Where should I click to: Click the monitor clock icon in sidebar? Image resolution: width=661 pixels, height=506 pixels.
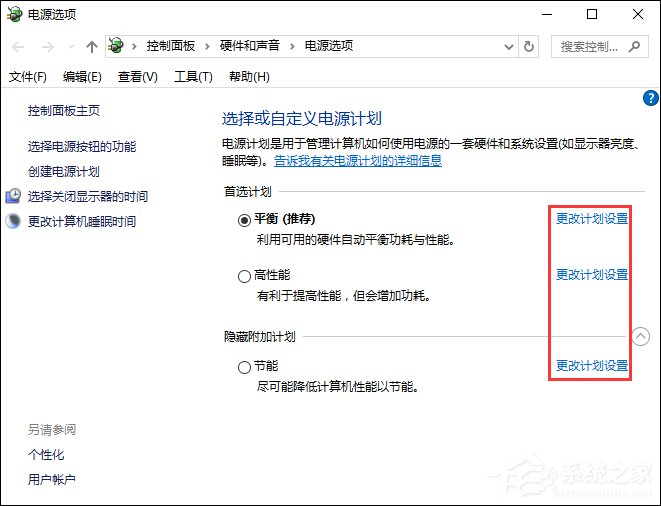pos(13,196)
